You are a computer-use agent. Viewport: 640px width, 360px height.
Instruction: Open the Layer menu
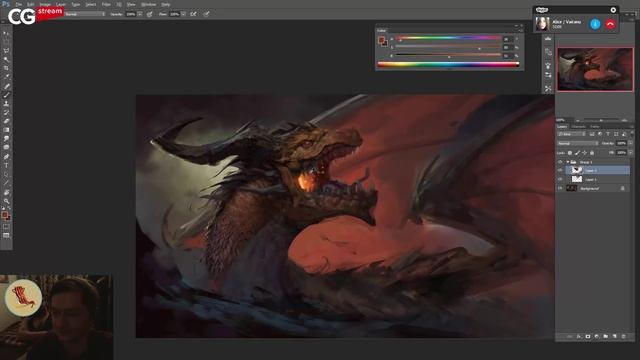click(x=61, y=4)
